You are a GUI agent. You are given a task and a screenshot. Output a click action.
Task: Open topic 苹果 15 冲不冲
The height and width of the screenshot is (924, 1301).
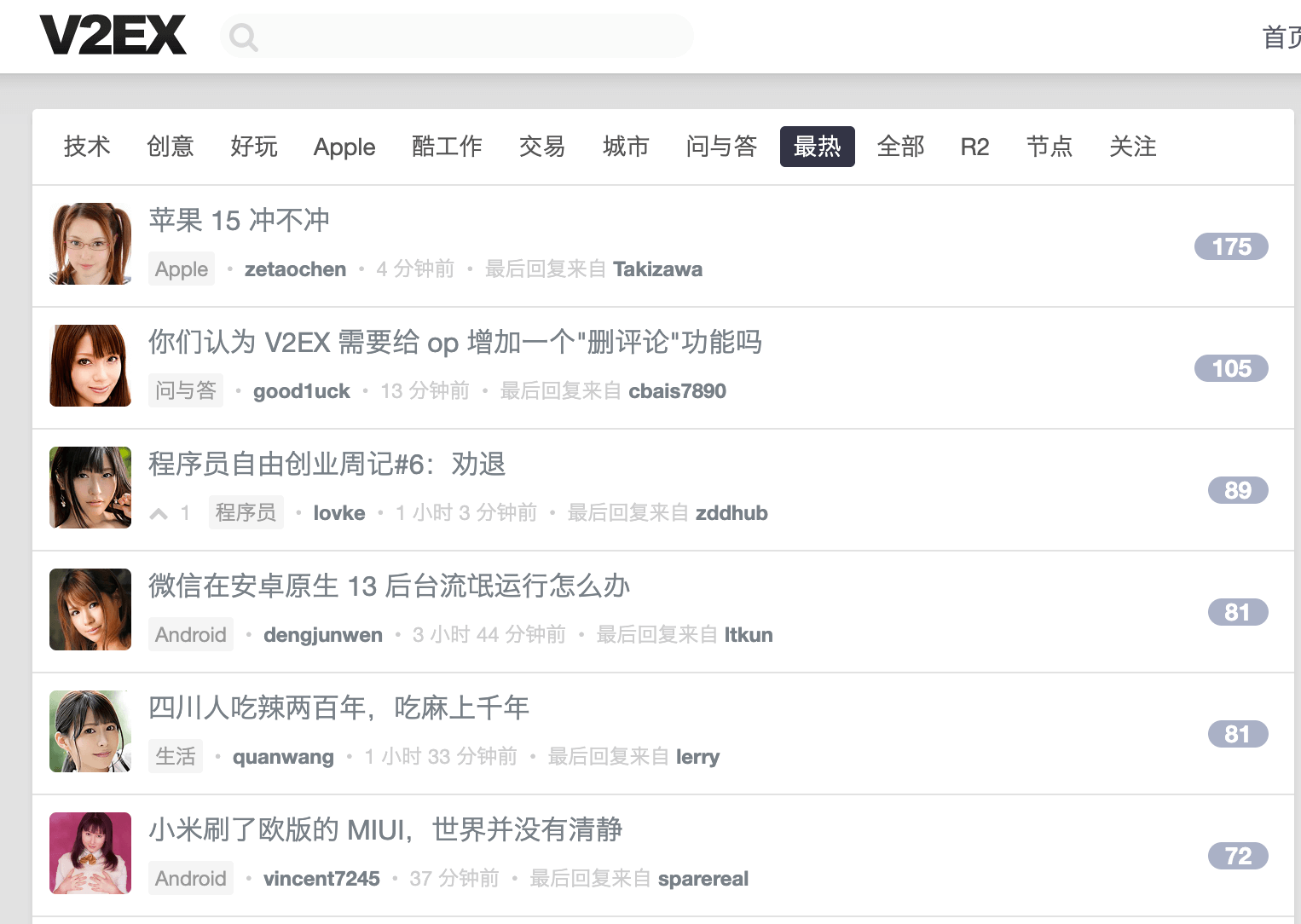(240, 220)
